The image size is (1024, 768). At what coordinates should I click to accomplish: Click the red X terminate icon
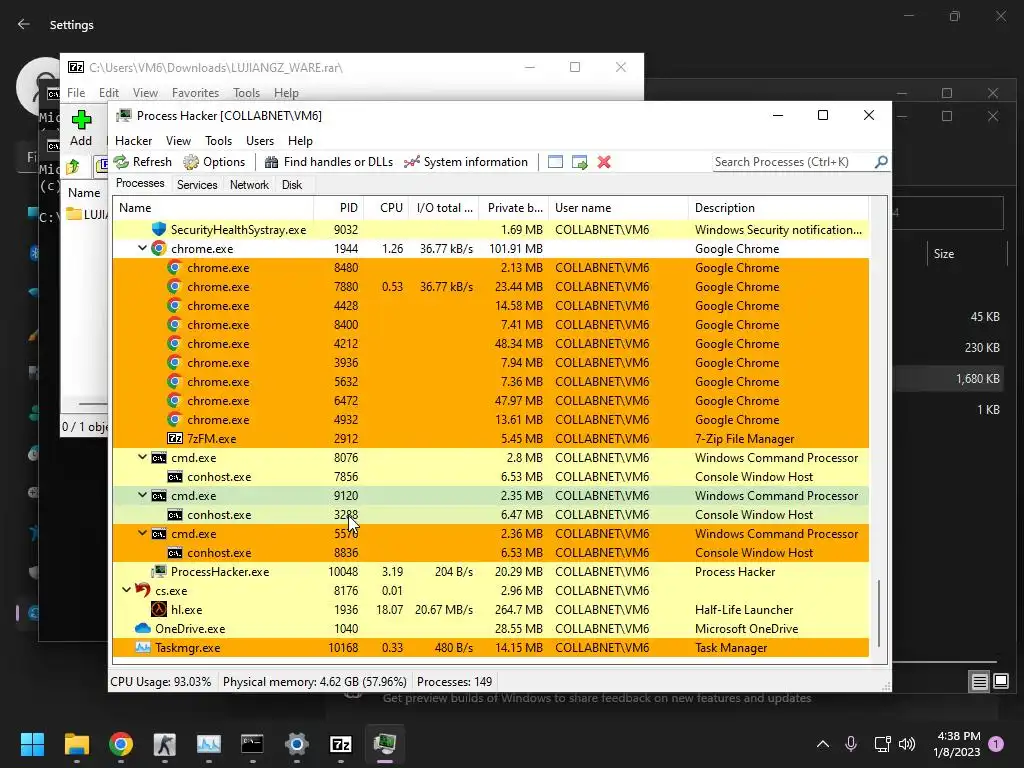click(604, 162)
